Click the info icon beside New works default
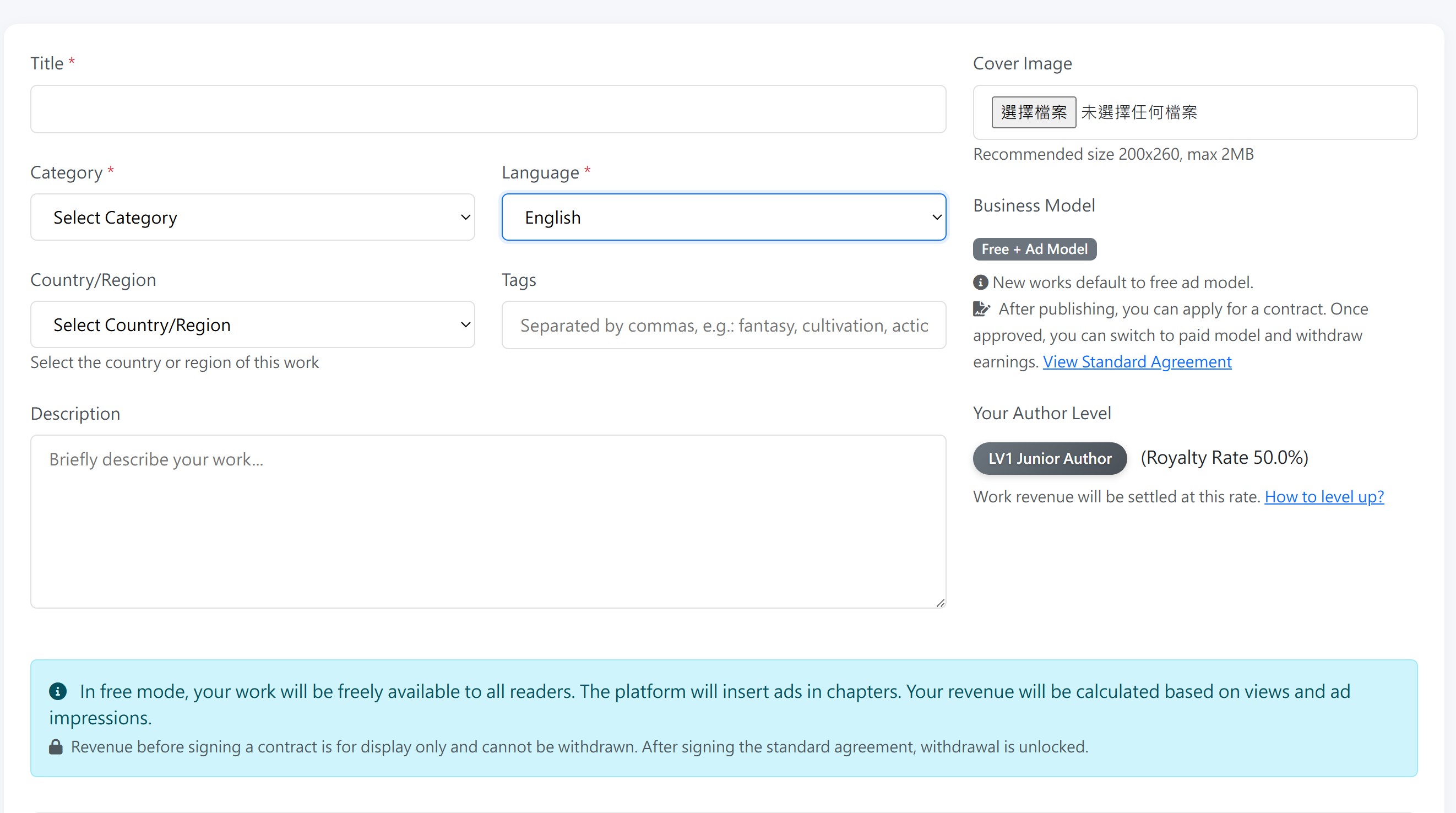 980,282
